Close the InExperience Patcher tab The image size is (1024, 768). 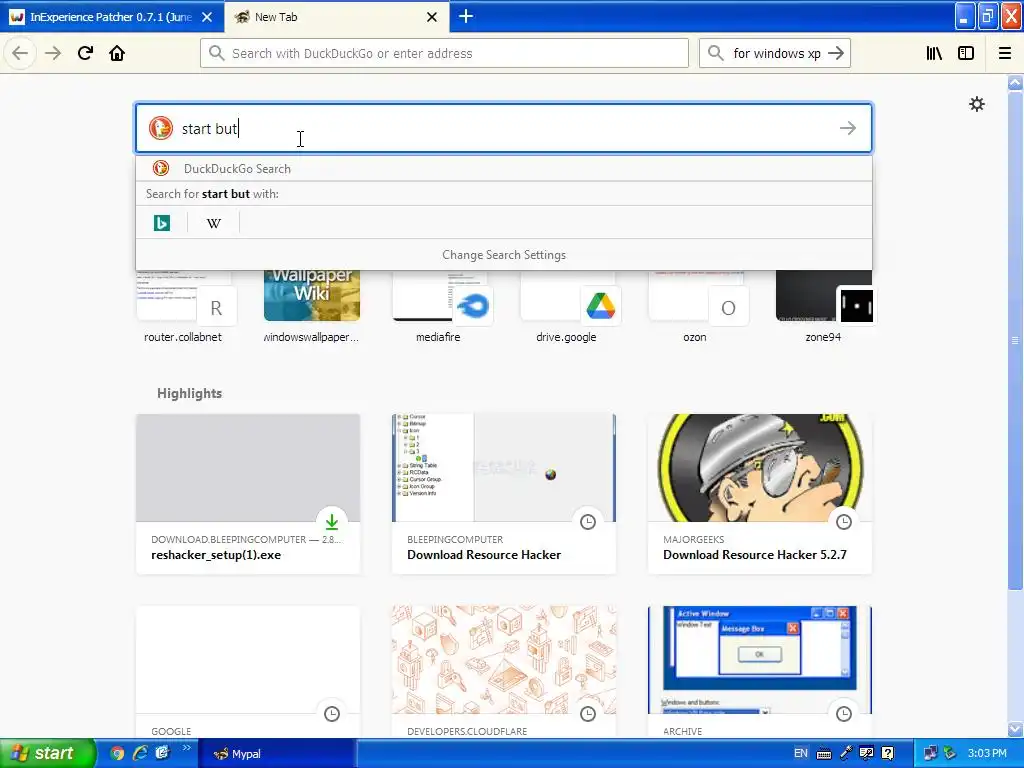pyautogui.click(x=207, y=17)
